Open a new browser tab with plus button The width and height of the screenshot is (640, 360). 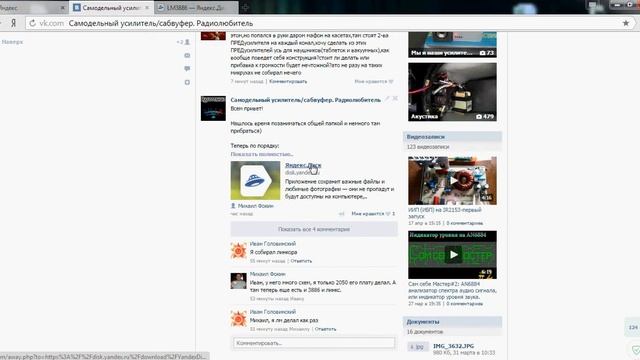245,7
